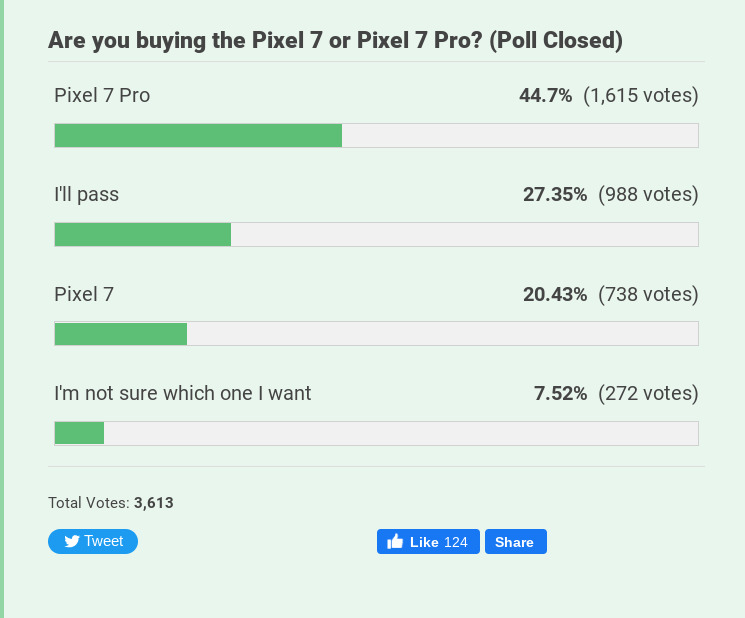The image size is (745, 618).
Task: Click the 1,615 votes count
Action: pyautogui.click(x=640, y=96)
